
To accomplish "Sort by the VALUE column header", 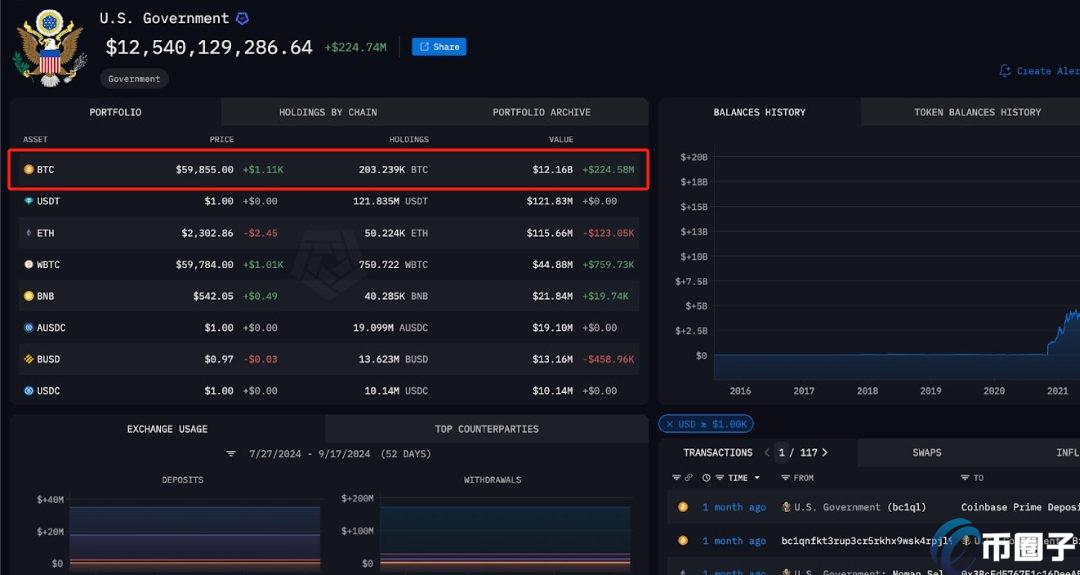I will [x=561, y=140].
